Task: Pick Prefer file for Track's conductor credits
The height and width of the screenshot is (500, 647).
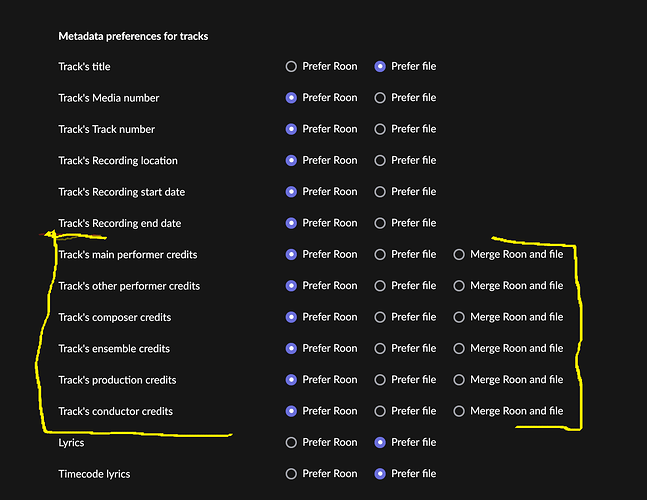Action: click(x=380, y=411)
